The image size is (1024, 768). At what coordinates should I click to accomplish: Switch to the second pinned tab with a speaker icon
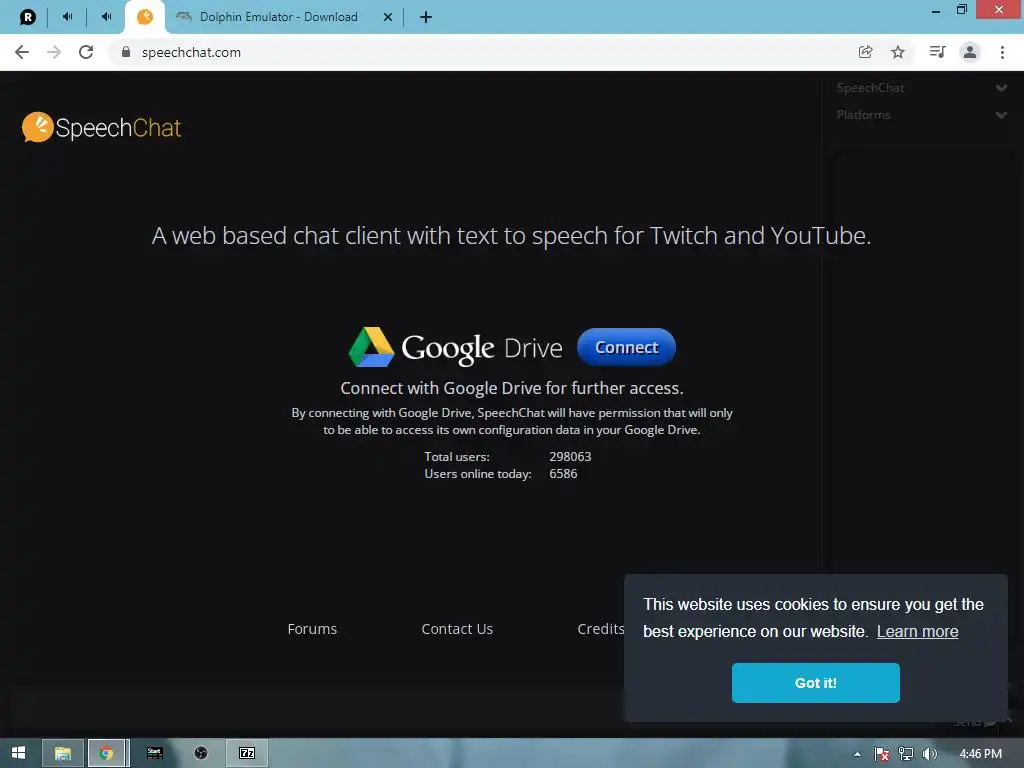(x=67, y=17)
